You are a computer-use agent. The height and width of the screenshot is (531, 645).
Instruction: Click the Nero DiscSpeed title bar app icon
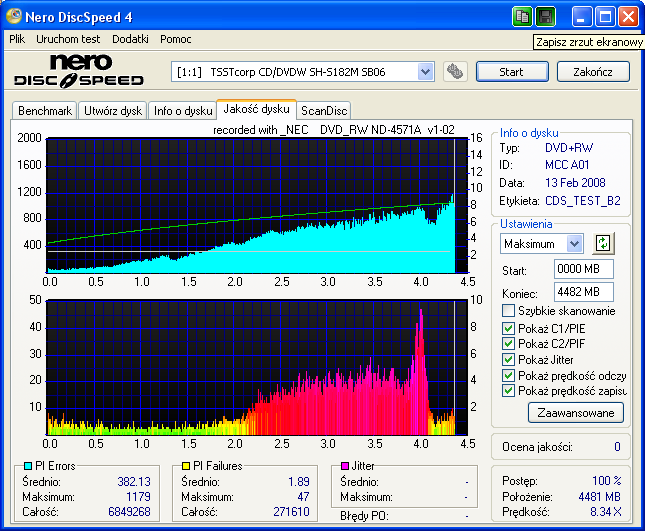point(14,16)
